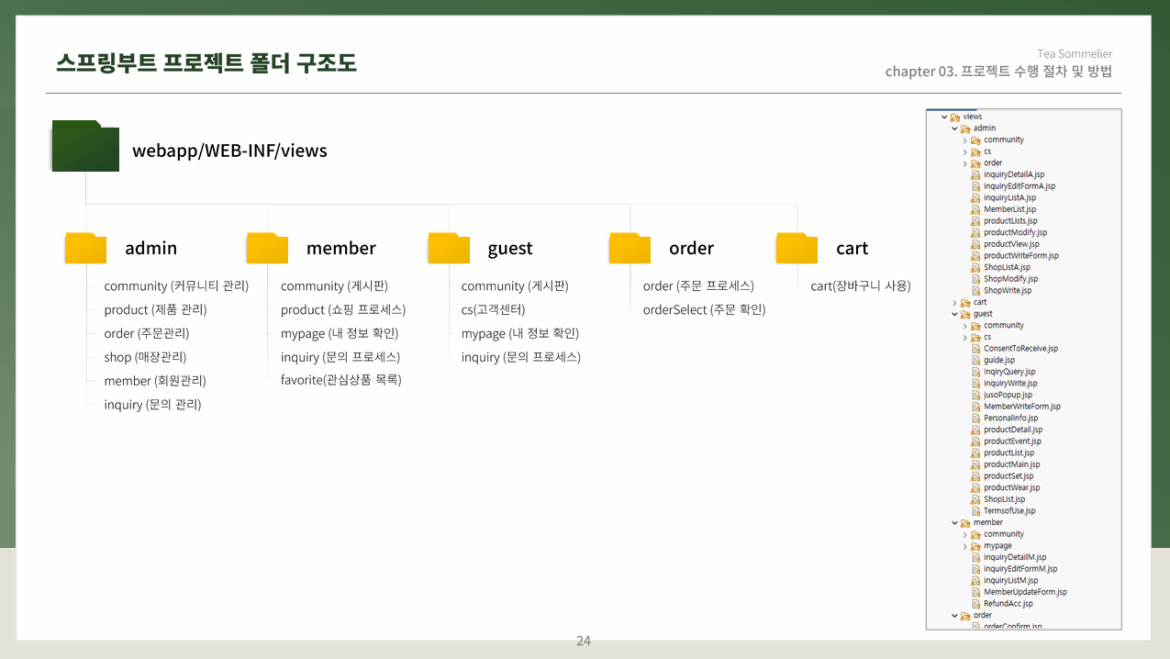Click the slide title '스프링부트 프로젝트 폴더 구조도'

point(206,63)
